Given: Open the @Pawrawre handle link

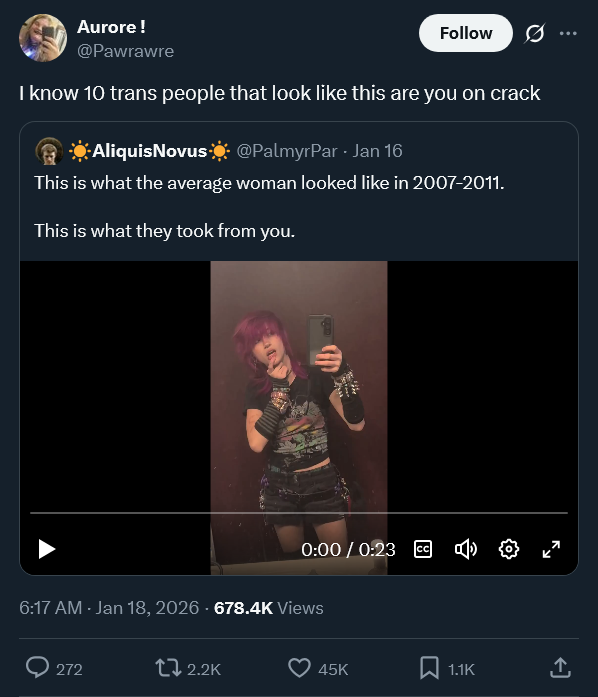Looking at the screenshot, I should (x=125, y=51).
